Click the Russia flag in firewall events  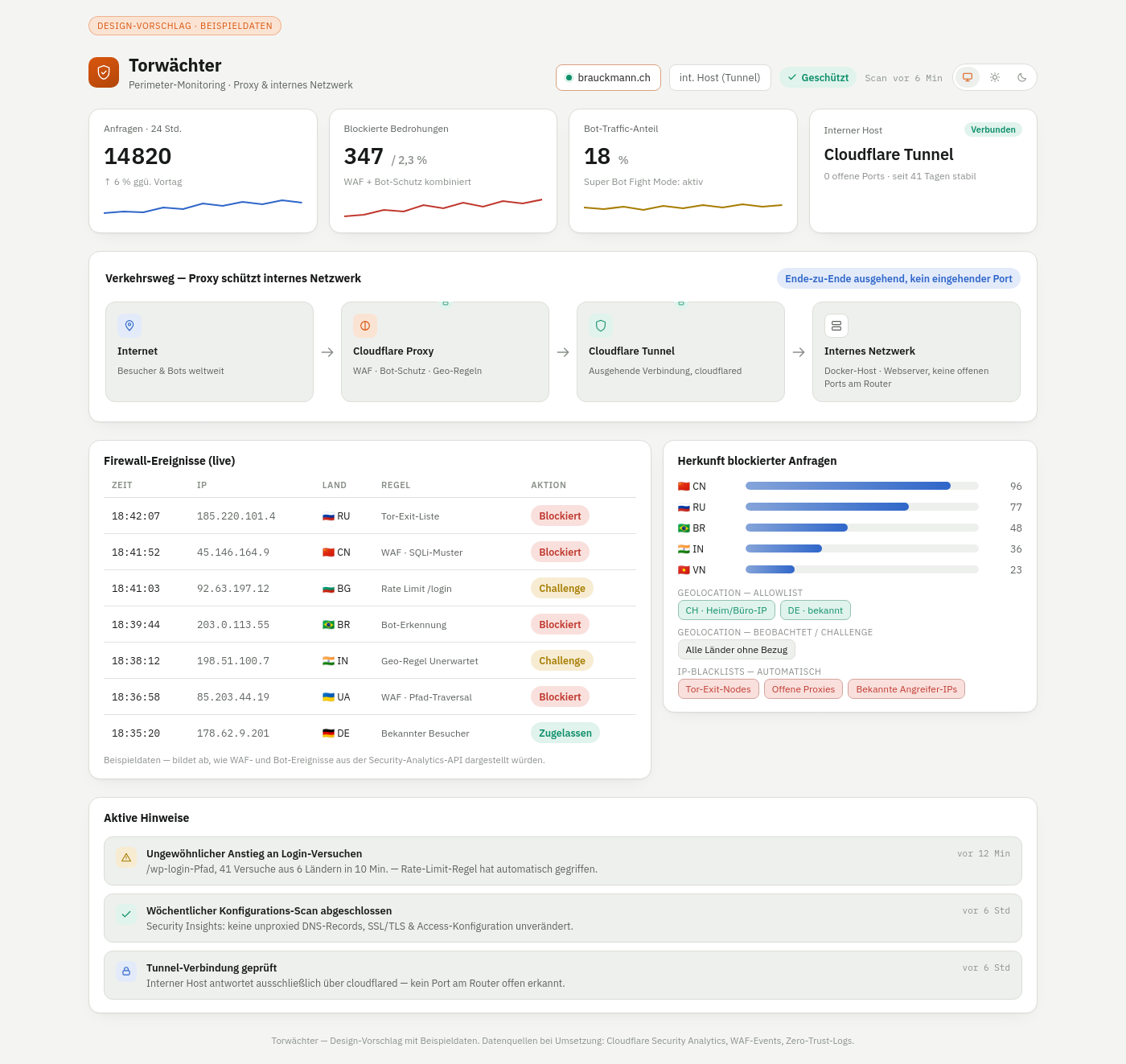328,516
